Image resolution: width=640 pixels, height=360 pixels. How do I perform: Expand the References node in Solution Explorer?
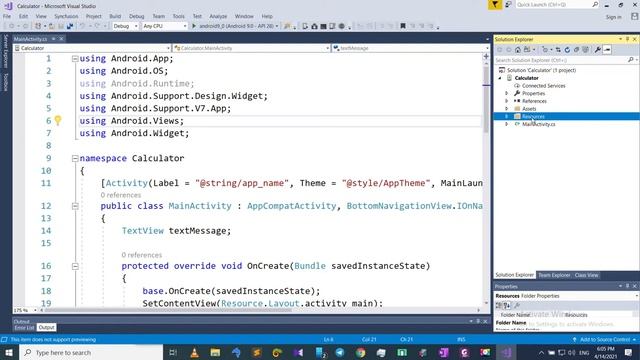click(507, 101)
